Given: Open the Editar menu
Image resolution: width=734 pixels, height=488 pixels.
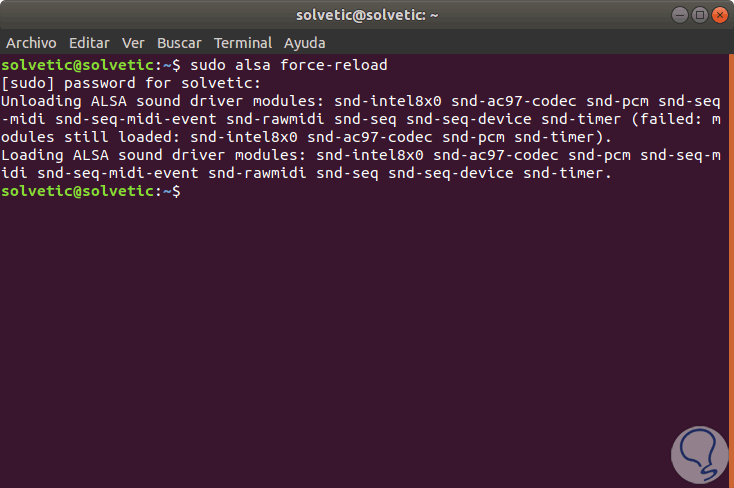Looking at the screenshot, I should click(90, 43).
